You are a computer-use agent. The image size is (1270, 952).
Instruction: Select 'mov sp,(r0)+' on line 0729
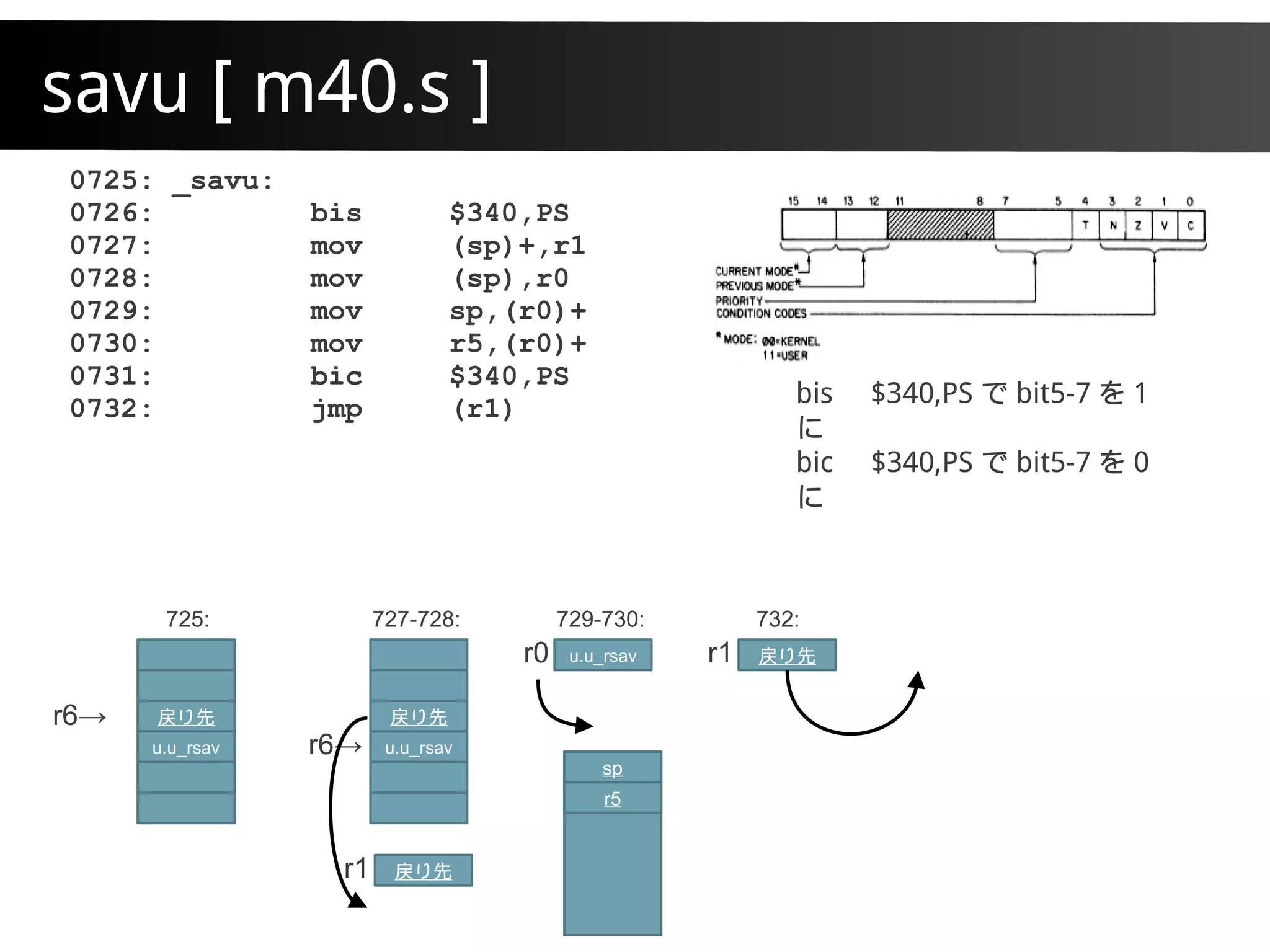coord(448,311)
